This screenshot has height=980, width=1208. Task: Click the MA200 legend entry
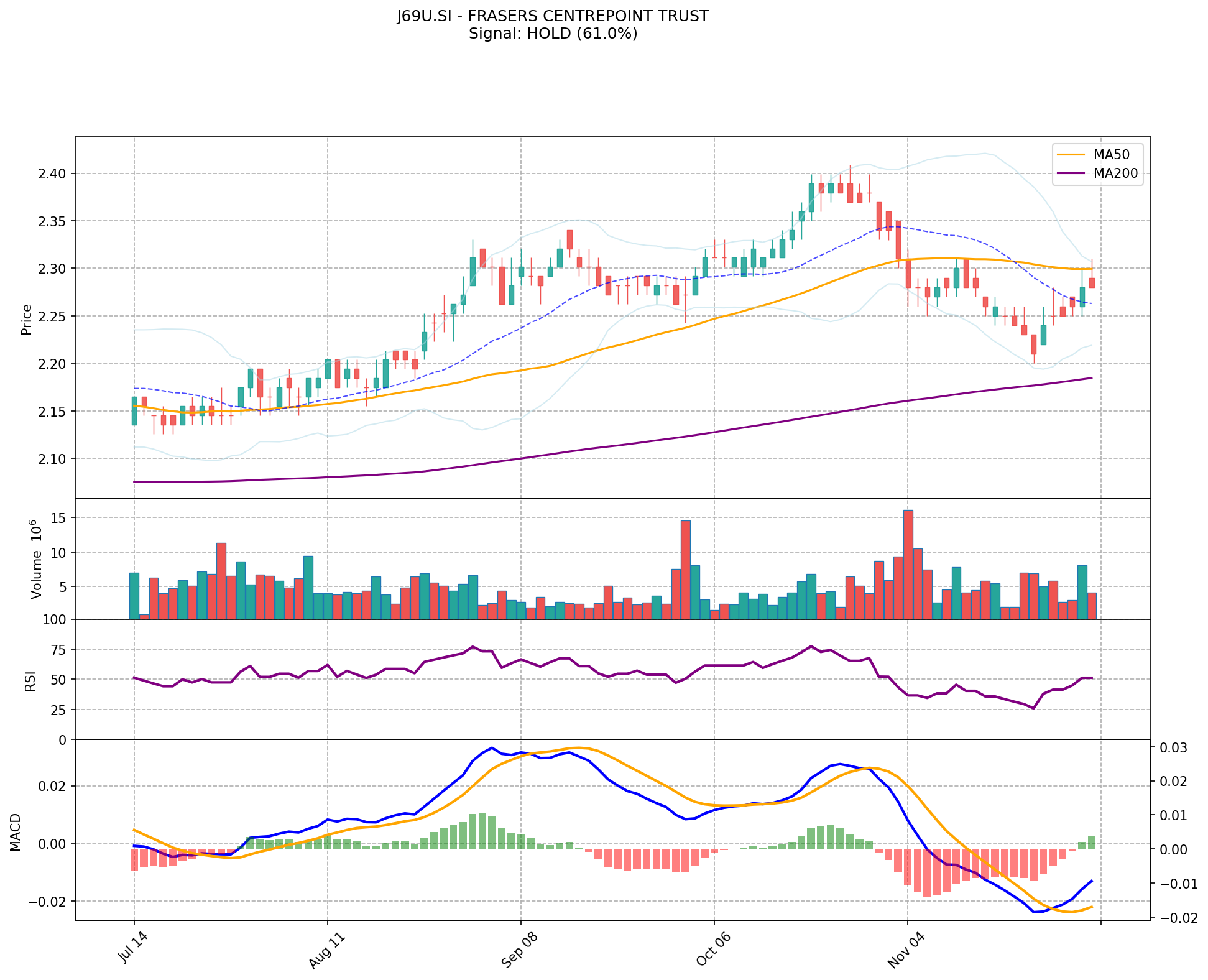tap(1116, 173)
